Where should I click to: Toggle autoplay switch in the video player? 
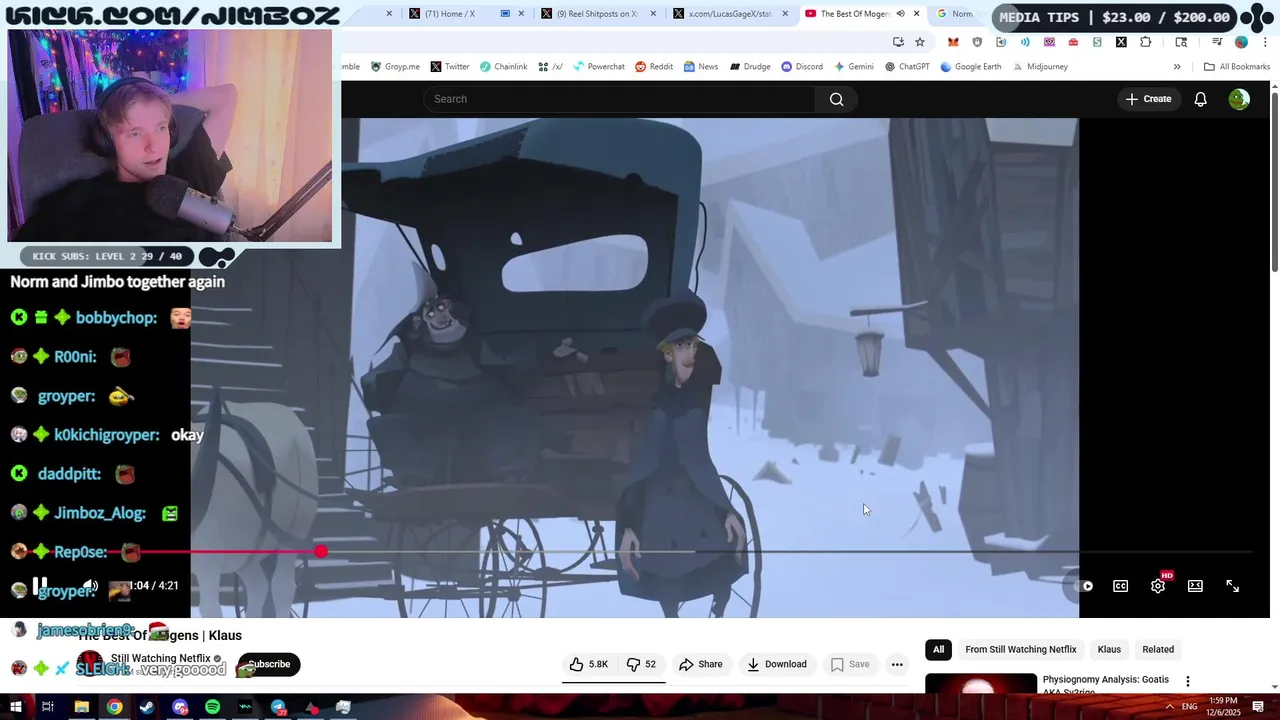point(1085,586)
